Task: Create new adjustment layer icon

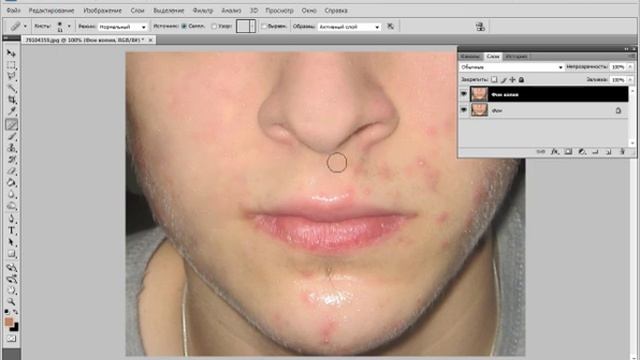Action: click(582, 151)
